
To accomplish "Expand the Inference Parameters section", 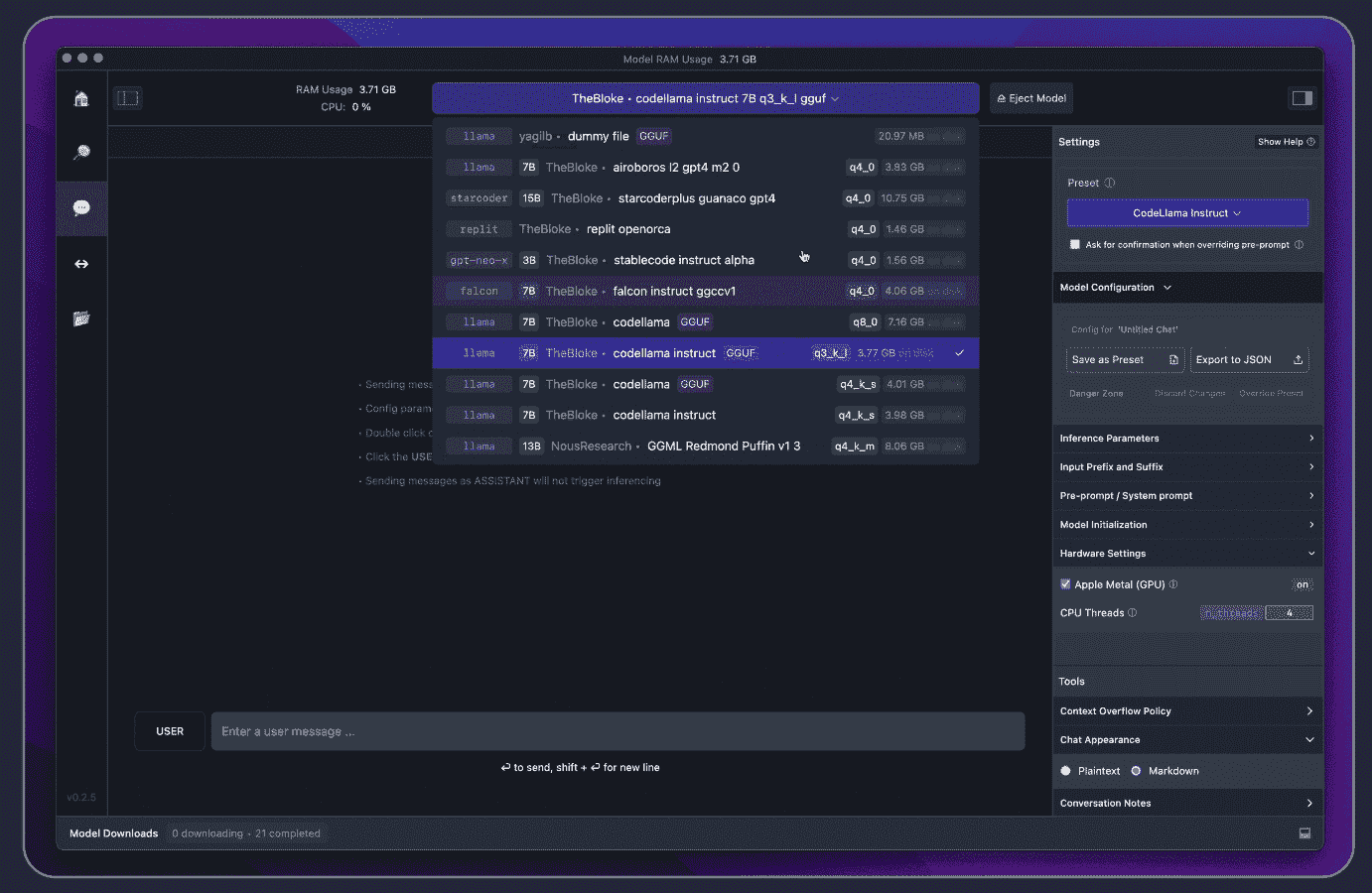I will tap(1186, 438).
